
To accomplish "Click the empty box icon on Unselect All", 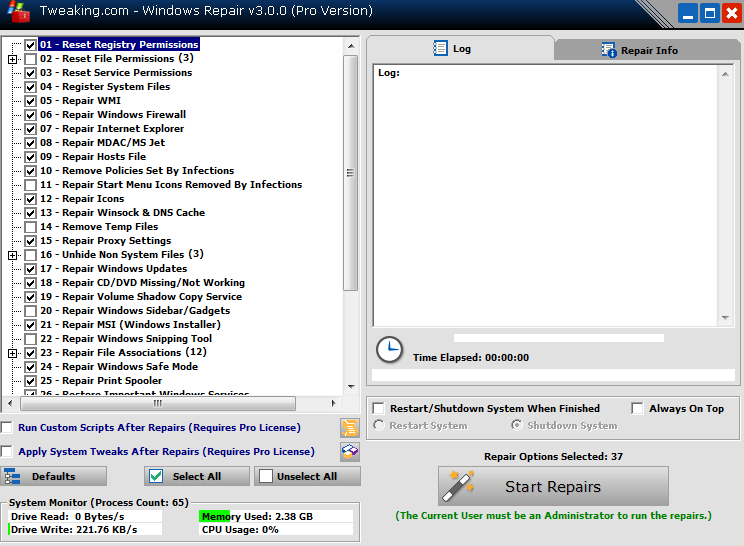I will [x=266, y=476].
